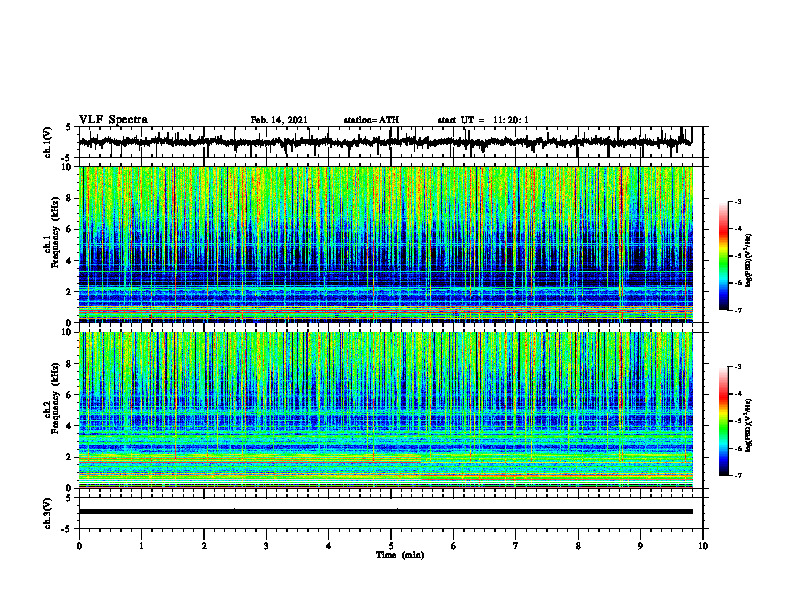The width and height of the screenshot is (792, 612).
Task: Click the "5" voltage tick on ch.1(V) axis
Action: pyautogui.click(x=67, y=128)
